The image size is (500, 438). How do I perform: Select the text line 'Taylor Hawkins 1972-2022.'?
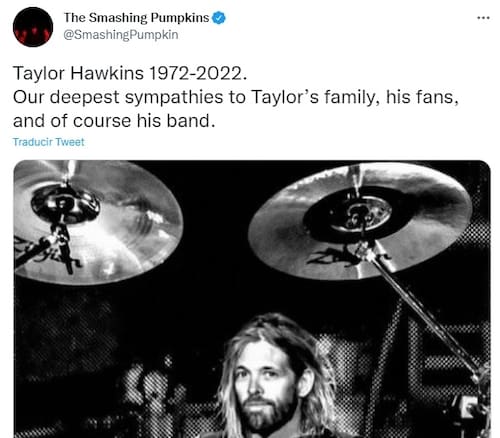[130, 73]
